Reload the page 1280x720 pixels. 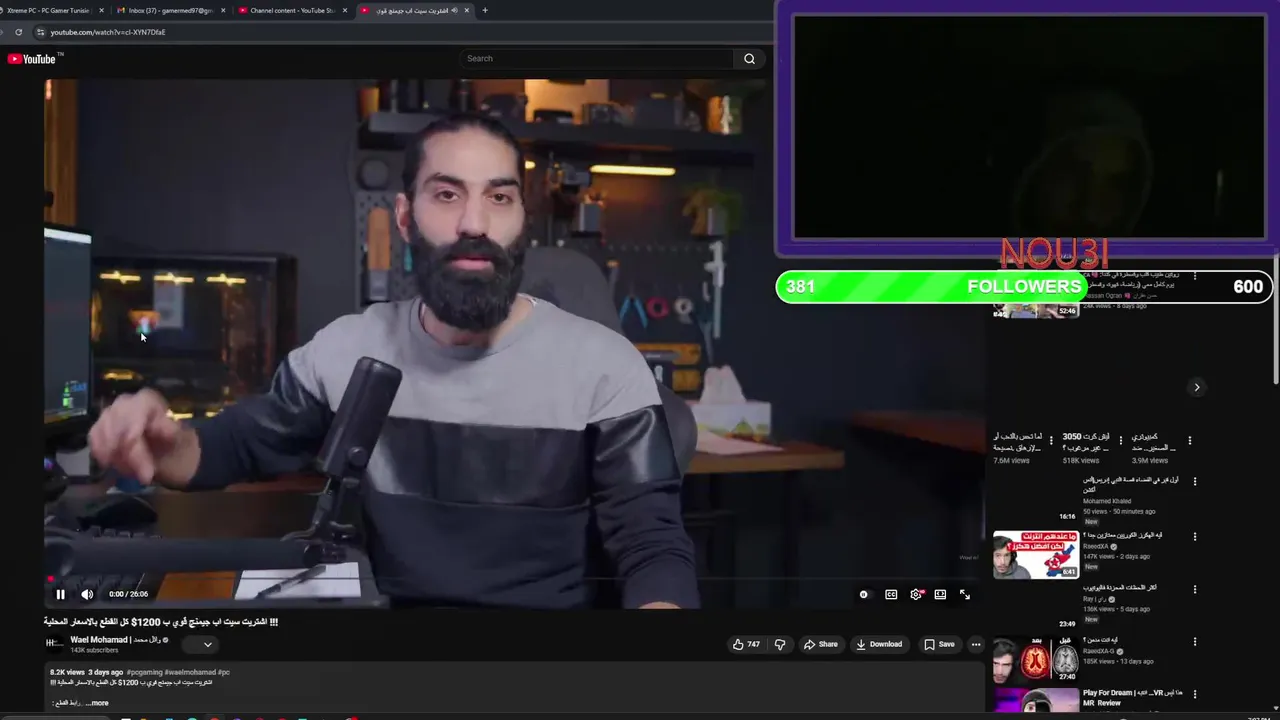point(18,32)
